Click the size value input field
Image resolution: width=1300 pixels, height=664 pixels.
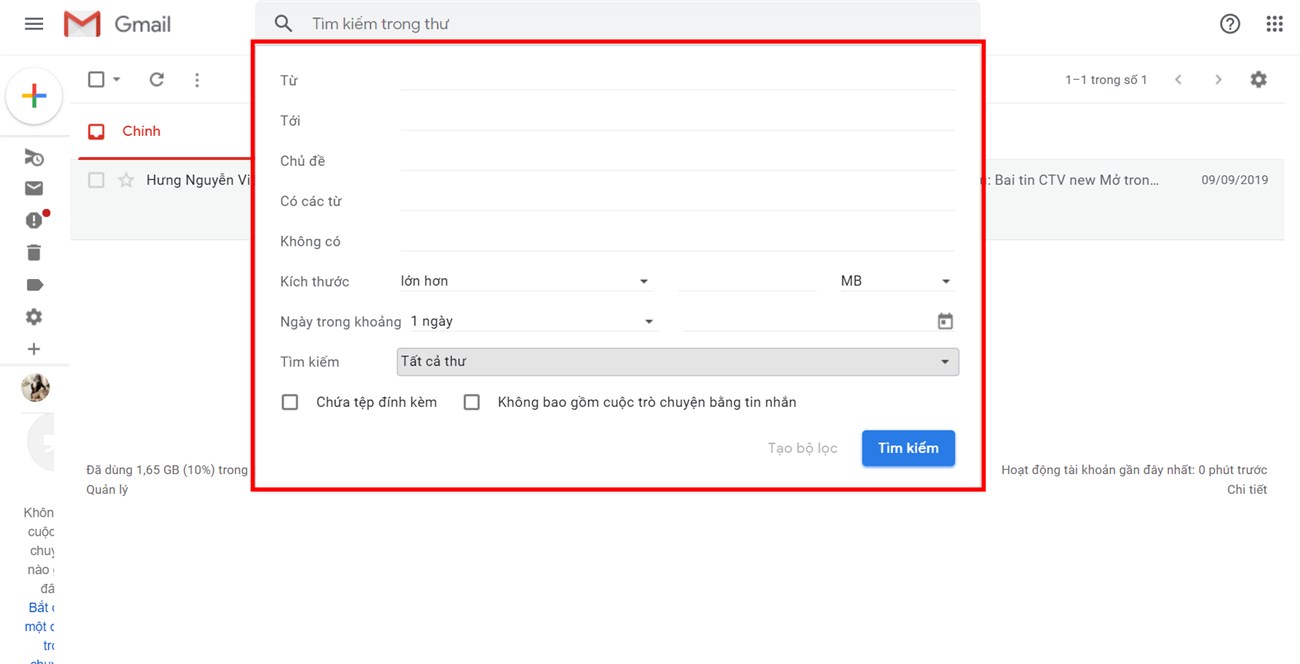pos(747,281)
